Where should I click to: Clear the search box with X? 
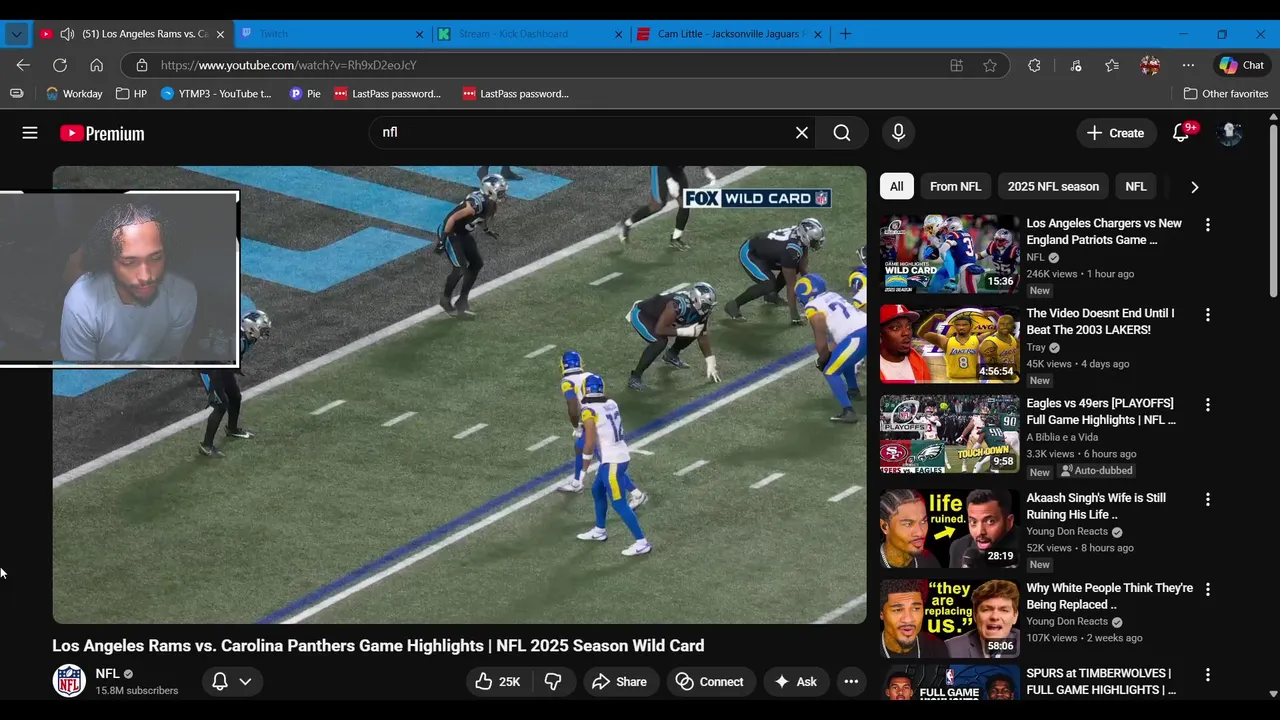tap(802, 132)
